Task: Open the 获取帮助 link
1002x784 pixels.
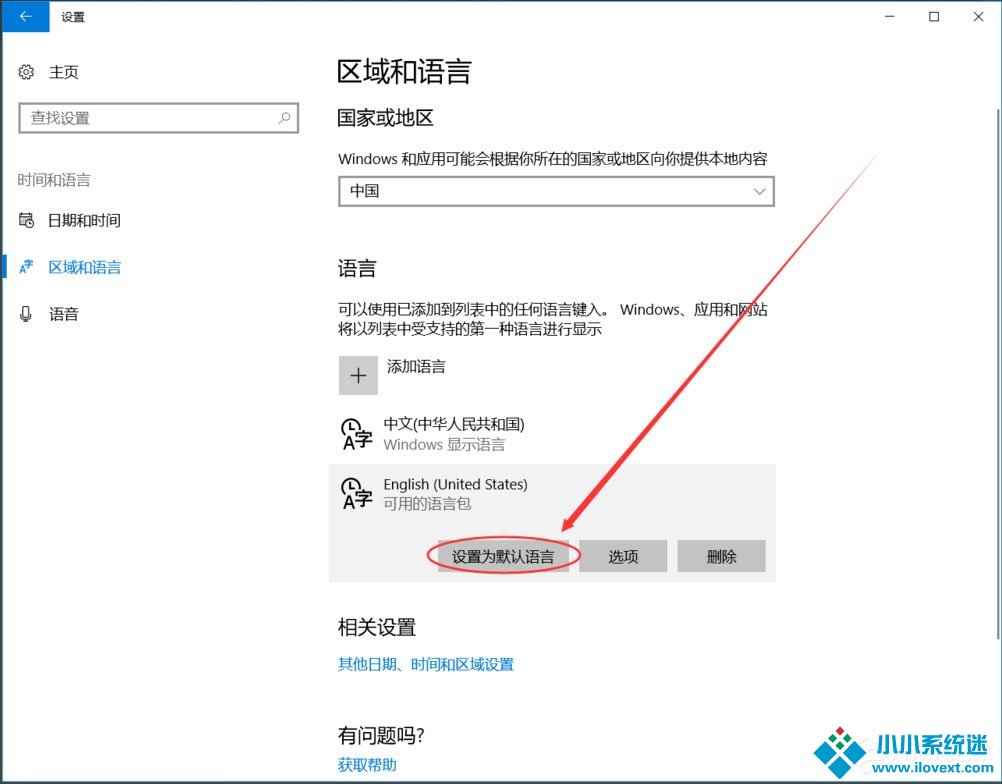Action: 367,765
